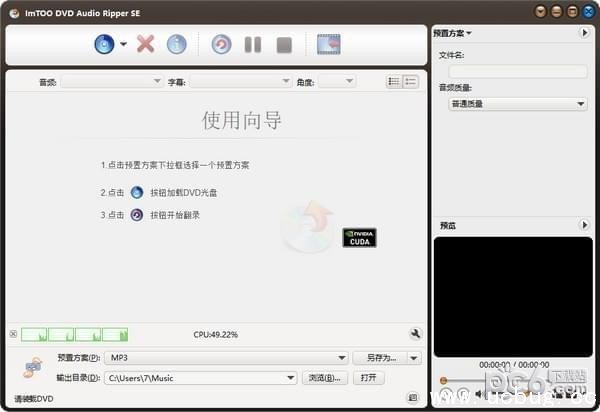The width and height of the screenshot is (600, 412).
Task: Click the pause button in toolbar
Action: [x=253, y=44]
